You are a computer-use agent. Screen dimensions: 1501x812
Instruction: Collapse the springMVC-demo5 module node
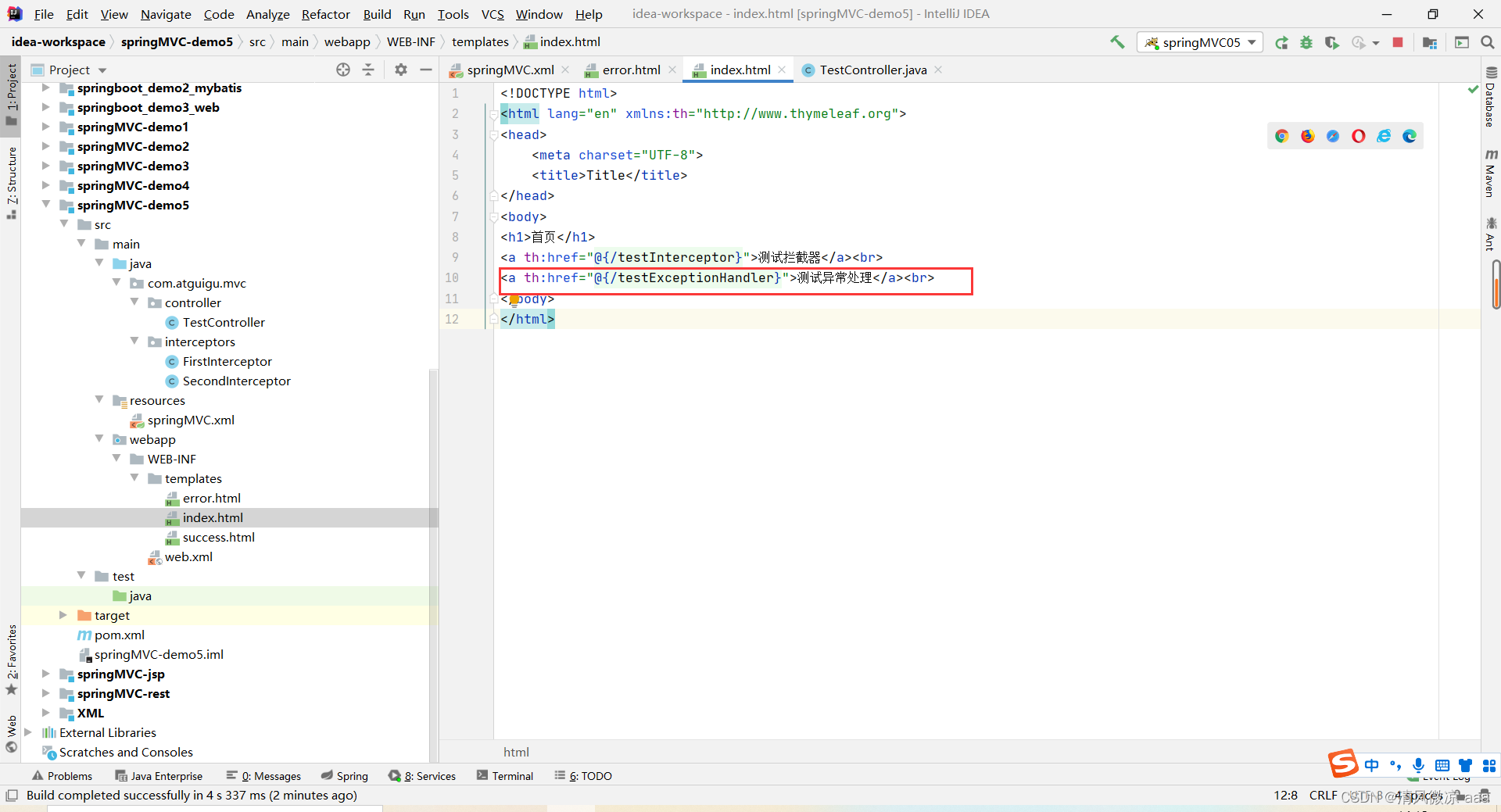[46, 204]
